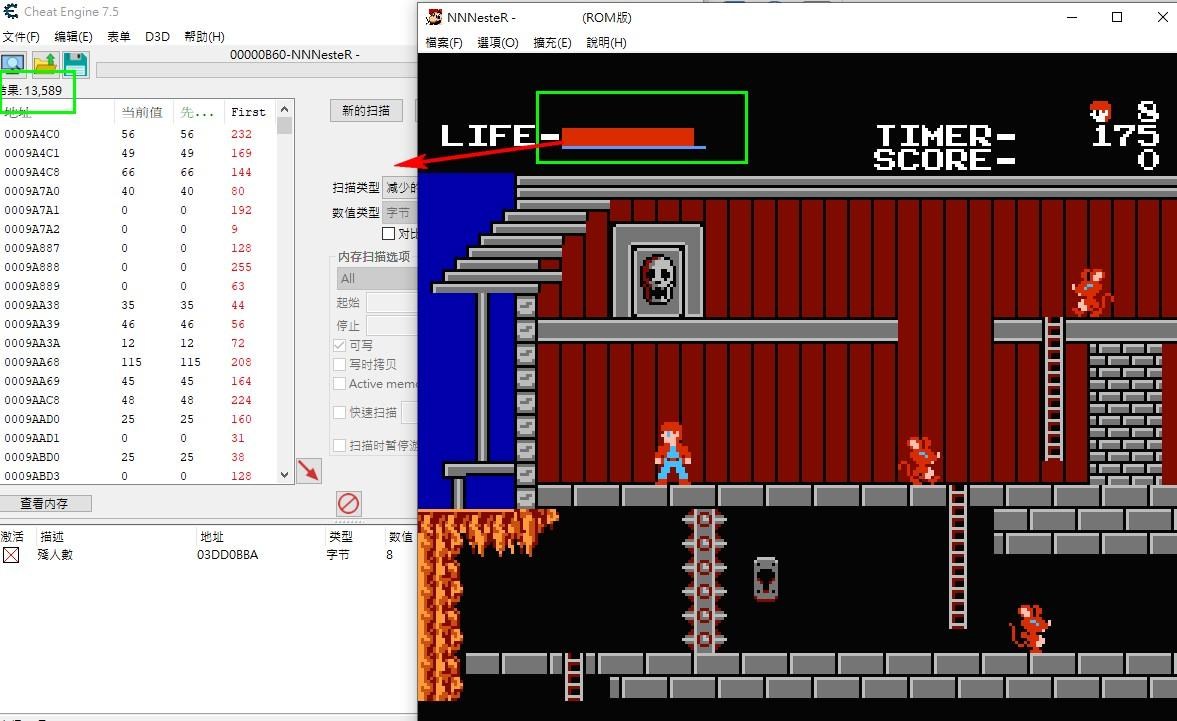Viewport: 1177px width, 721px height.
Task: Click the value 8 in the address table
Action: tap(390, 554)
